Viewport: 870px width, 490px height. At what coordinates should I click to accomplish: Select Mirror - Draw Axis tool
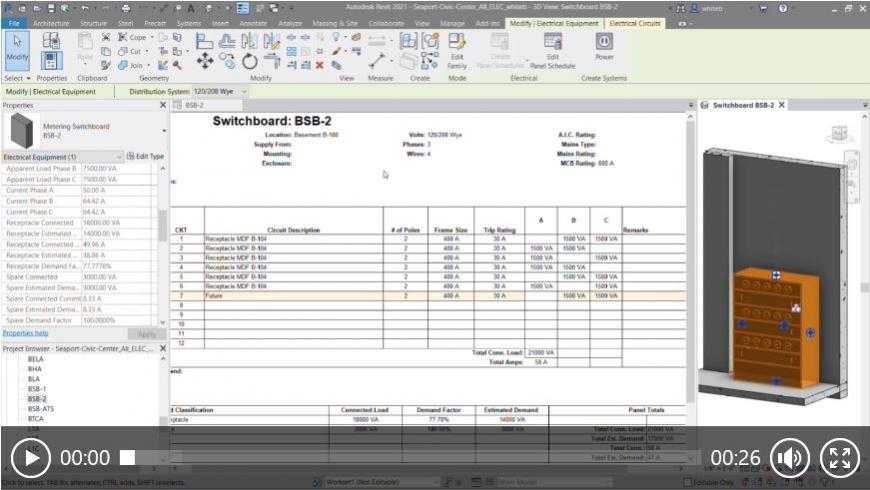click(x=271, y=40)
